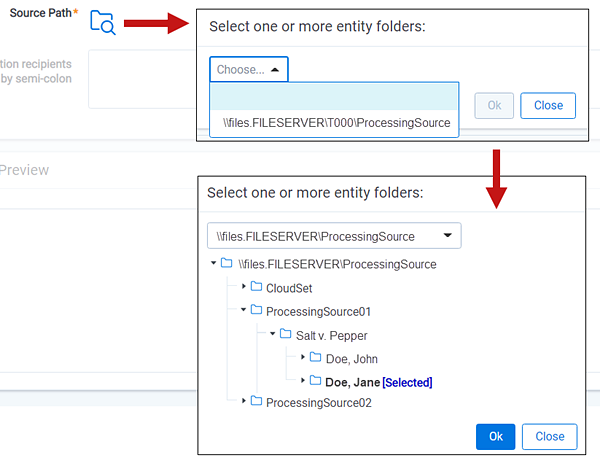The width and height of the screenshot is (600, 466).
Task: Click the Doe, Jane folder icon
Action: pyautogui.click(x=315, y=380)
